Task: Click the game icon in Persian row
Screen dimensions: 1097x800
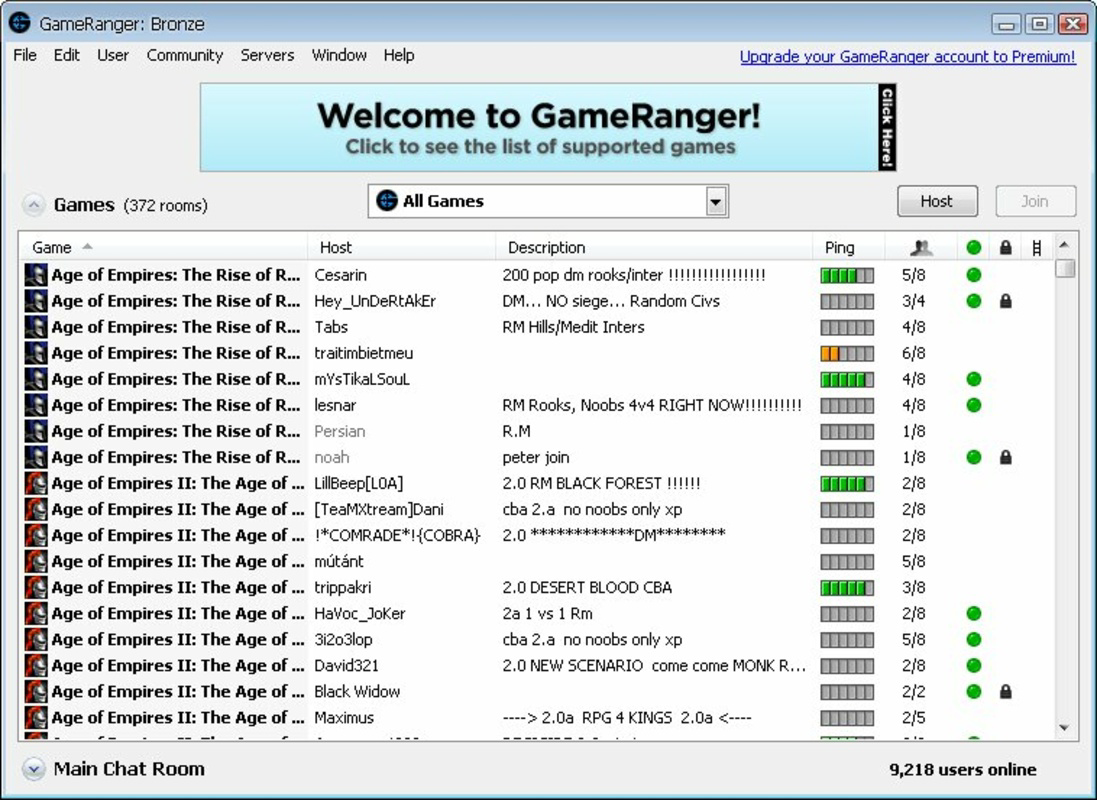Action: [x=36, y=431]
